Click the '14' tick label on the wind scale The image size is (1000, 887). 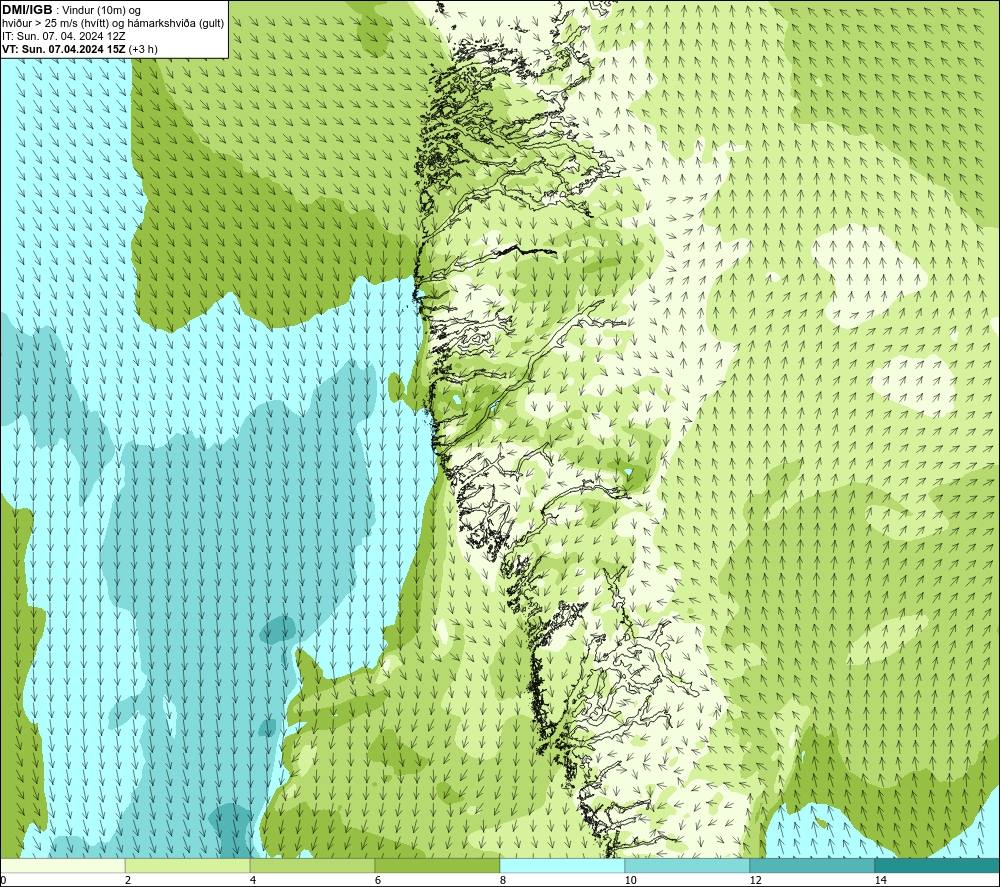click(880, 880)
